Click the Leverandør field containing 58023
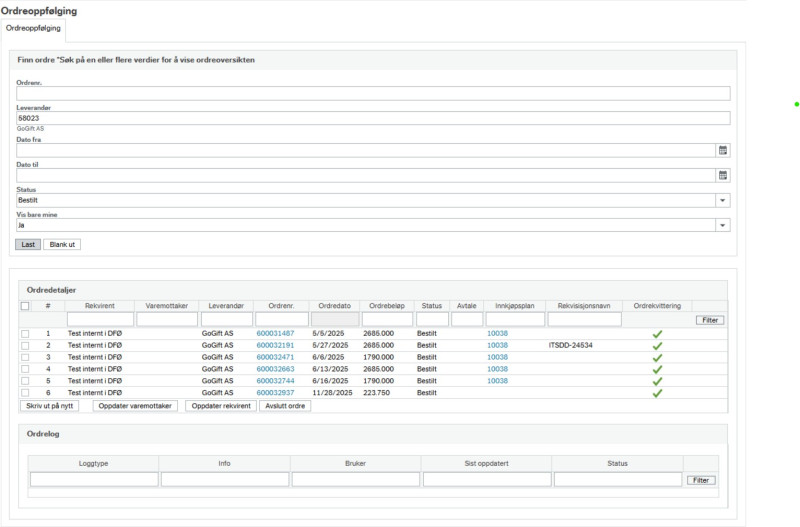 [x=373, y=118]
